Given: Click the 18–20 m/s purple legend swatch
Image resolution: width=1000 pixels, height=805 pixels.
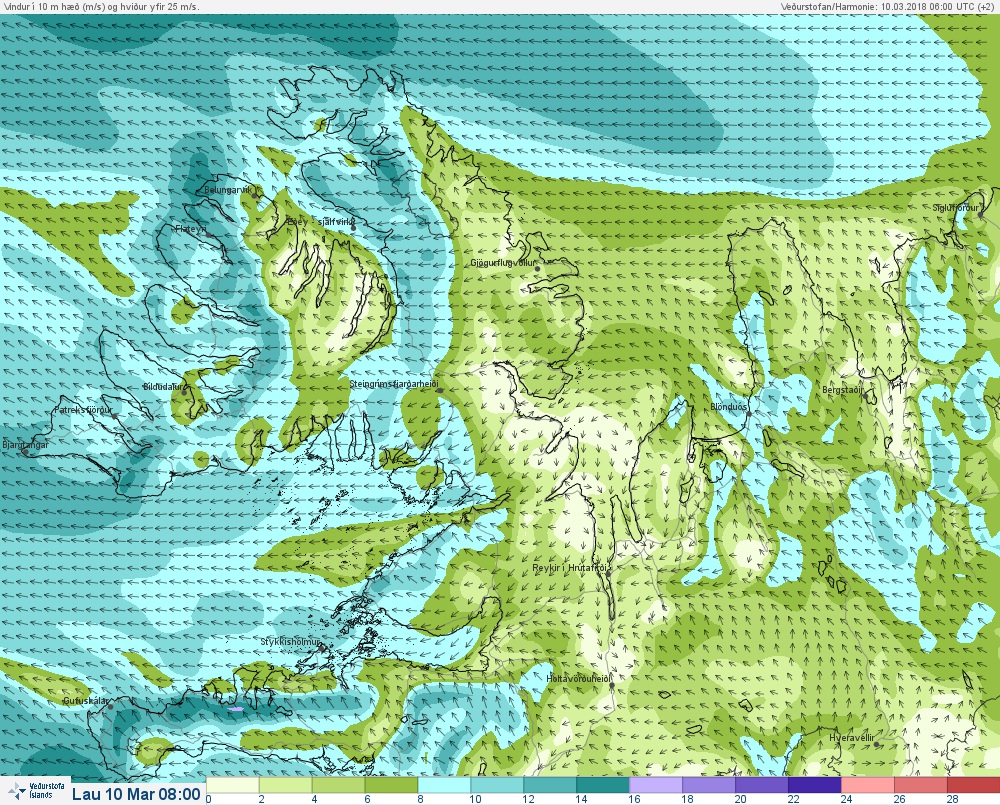Looking at the screenshot, I should 709,785.
